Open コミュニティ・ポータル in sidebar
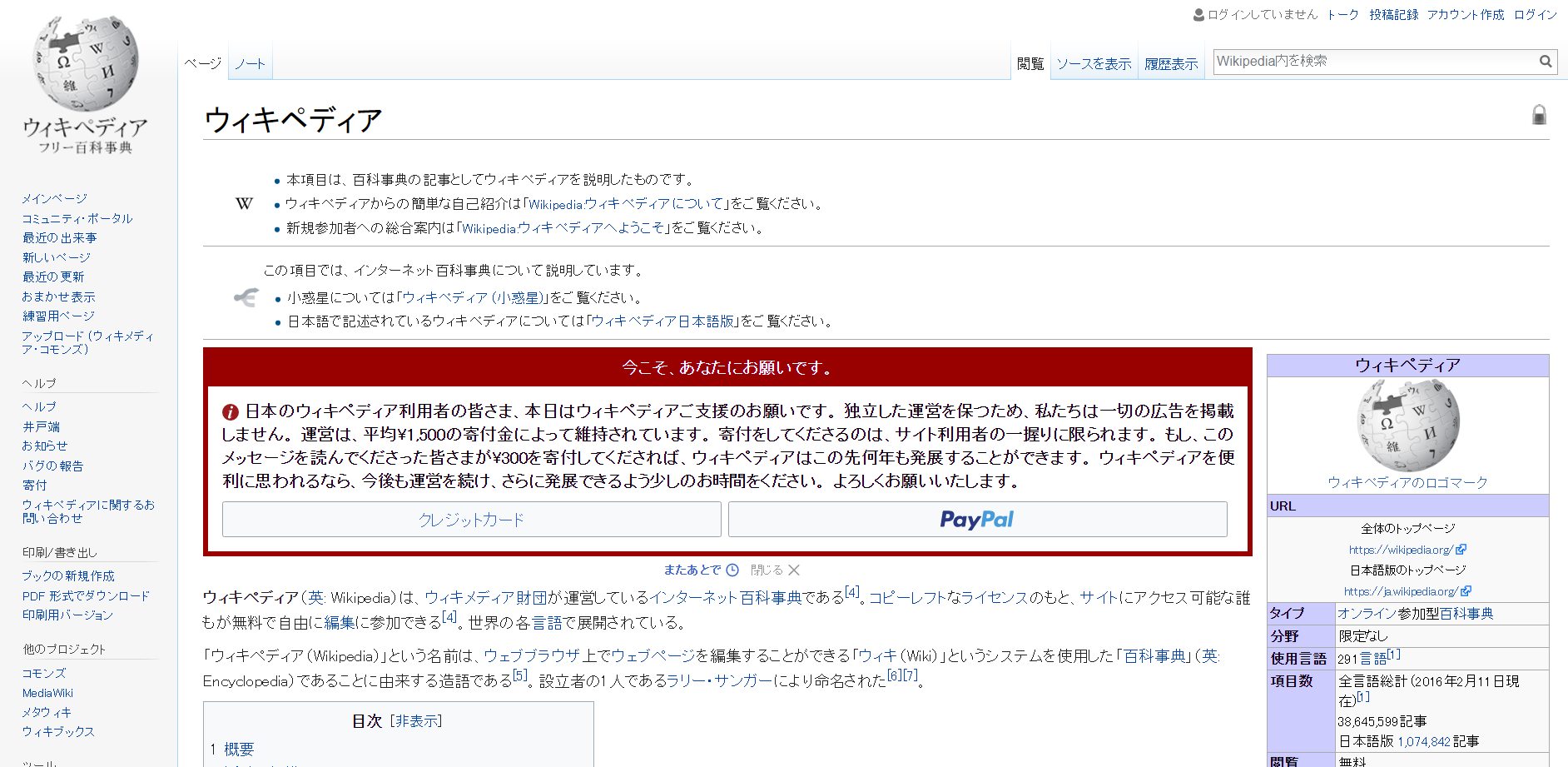This screenshot has width=1568, height=767. (x=77, y=219)
